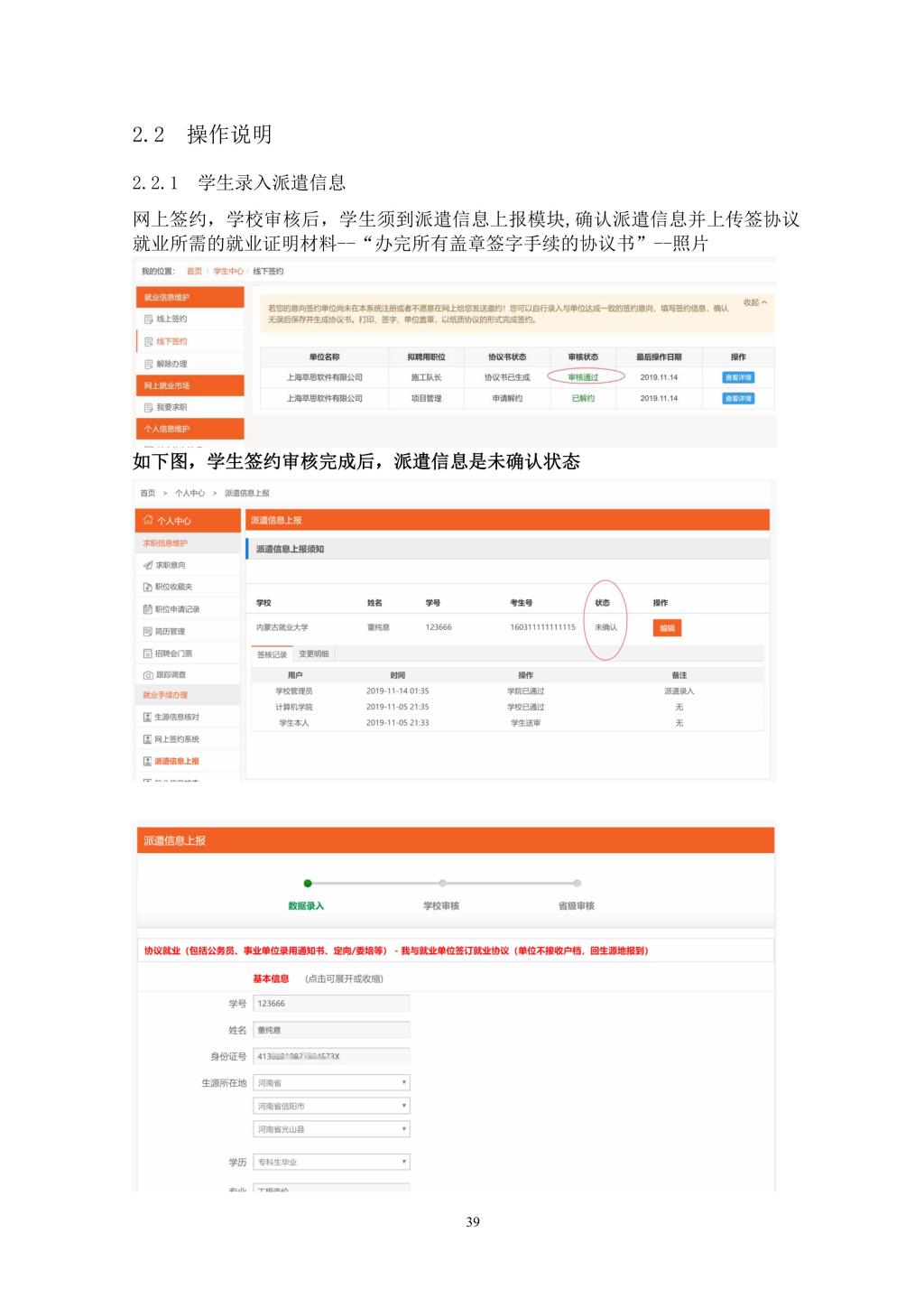Click the 简历管理 sidebar icon
The image size is (924, 1307).
click(148, 632)
